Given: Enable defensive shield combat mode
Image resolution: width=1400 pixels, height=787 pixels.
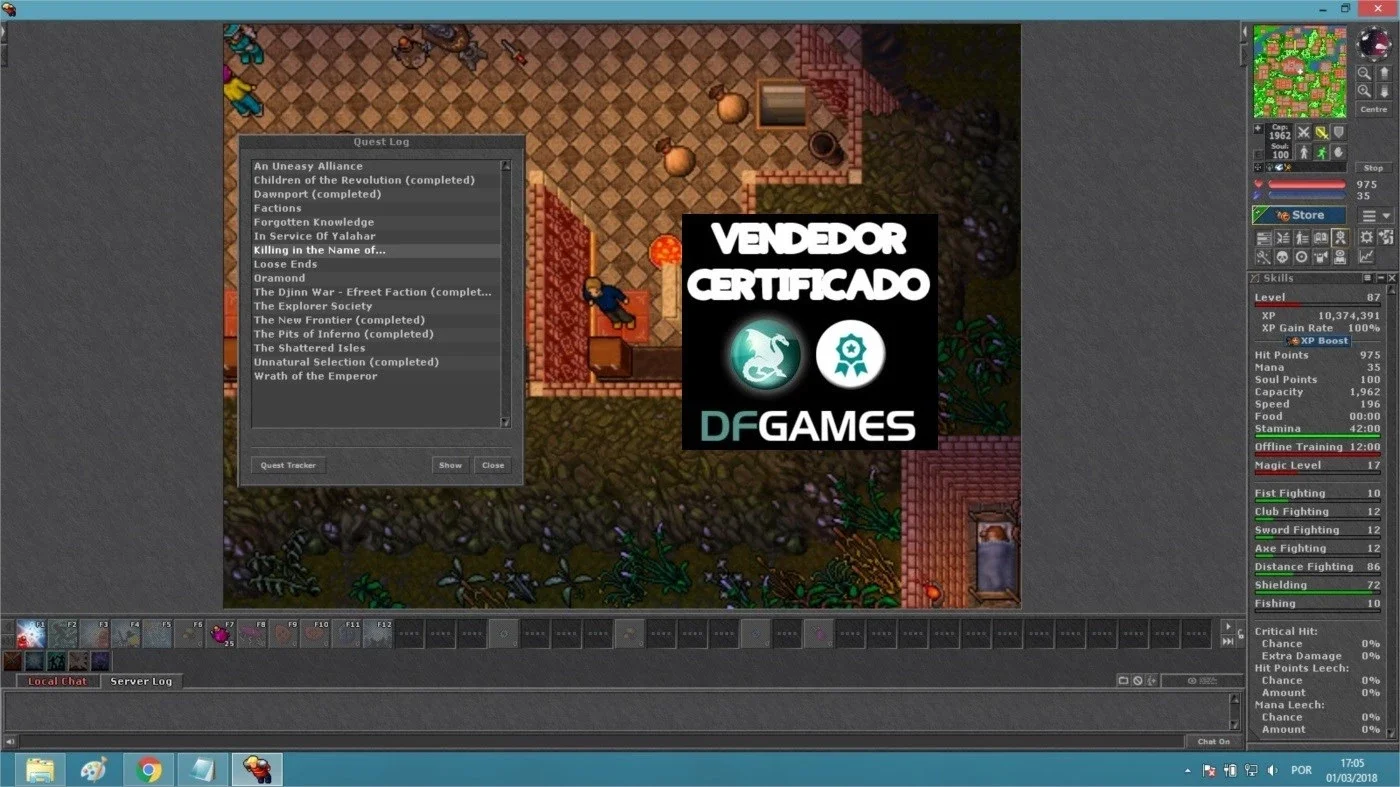Looking at the screenshot, I should tap(1339, 132).
